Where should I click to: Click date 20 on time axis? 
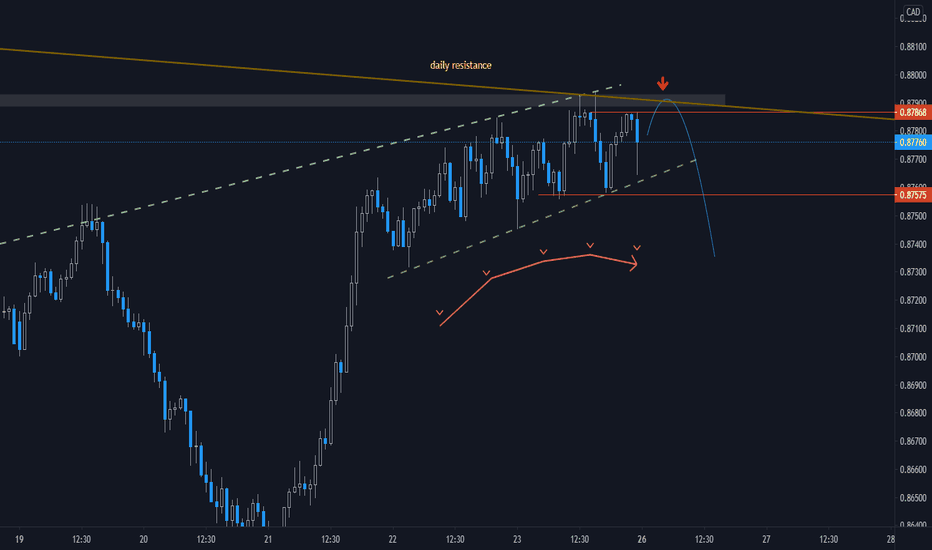(x=143, y=539)
